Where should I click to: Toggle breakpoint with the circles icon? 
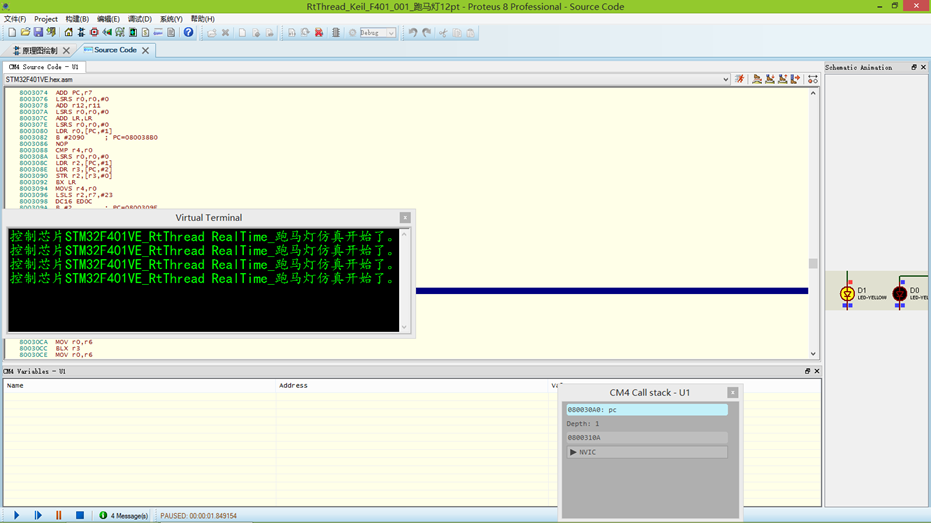tap(813, 79)
